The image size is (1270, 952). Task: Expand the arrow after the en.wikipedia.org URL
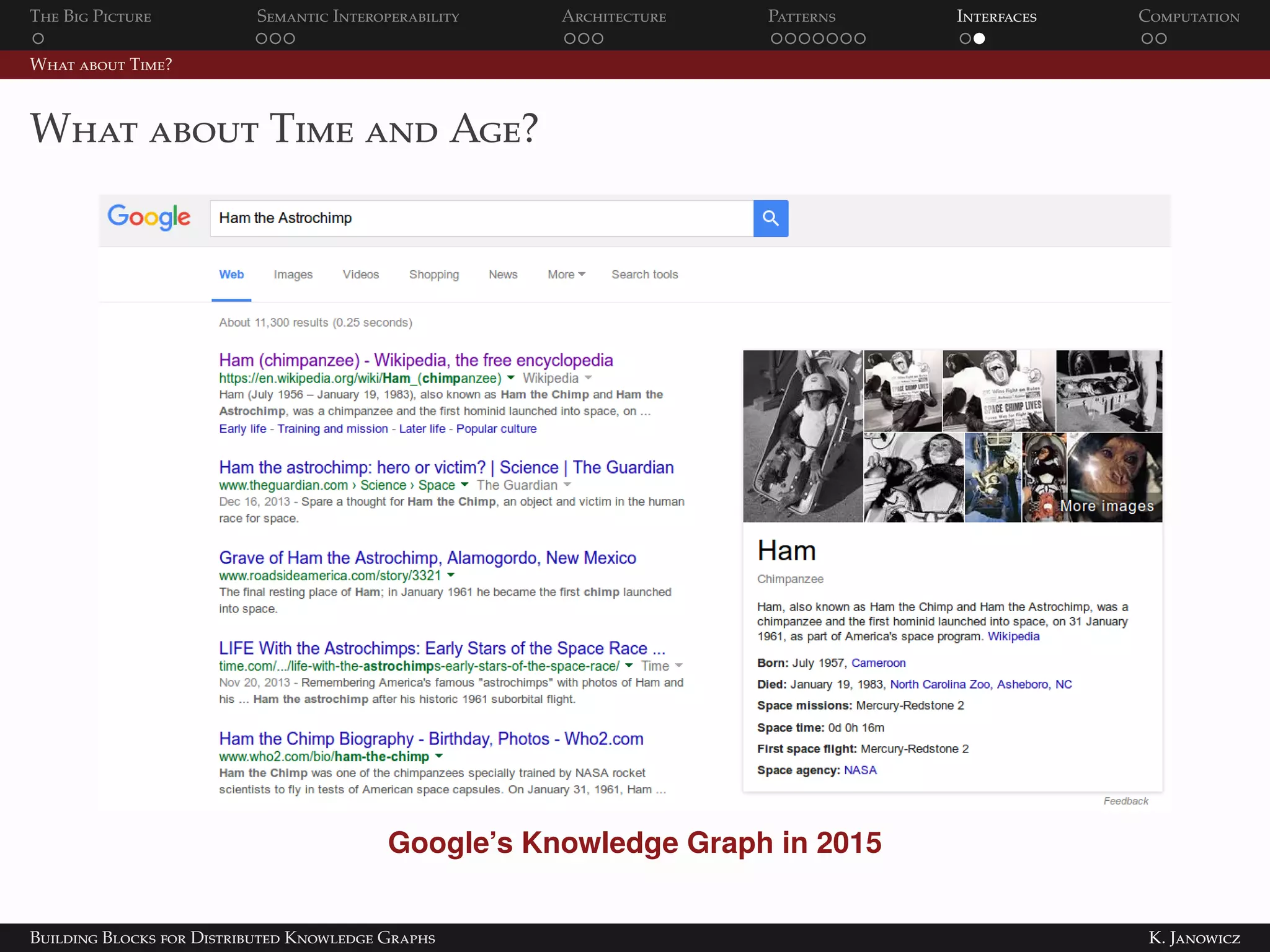[x=511, y=378]
